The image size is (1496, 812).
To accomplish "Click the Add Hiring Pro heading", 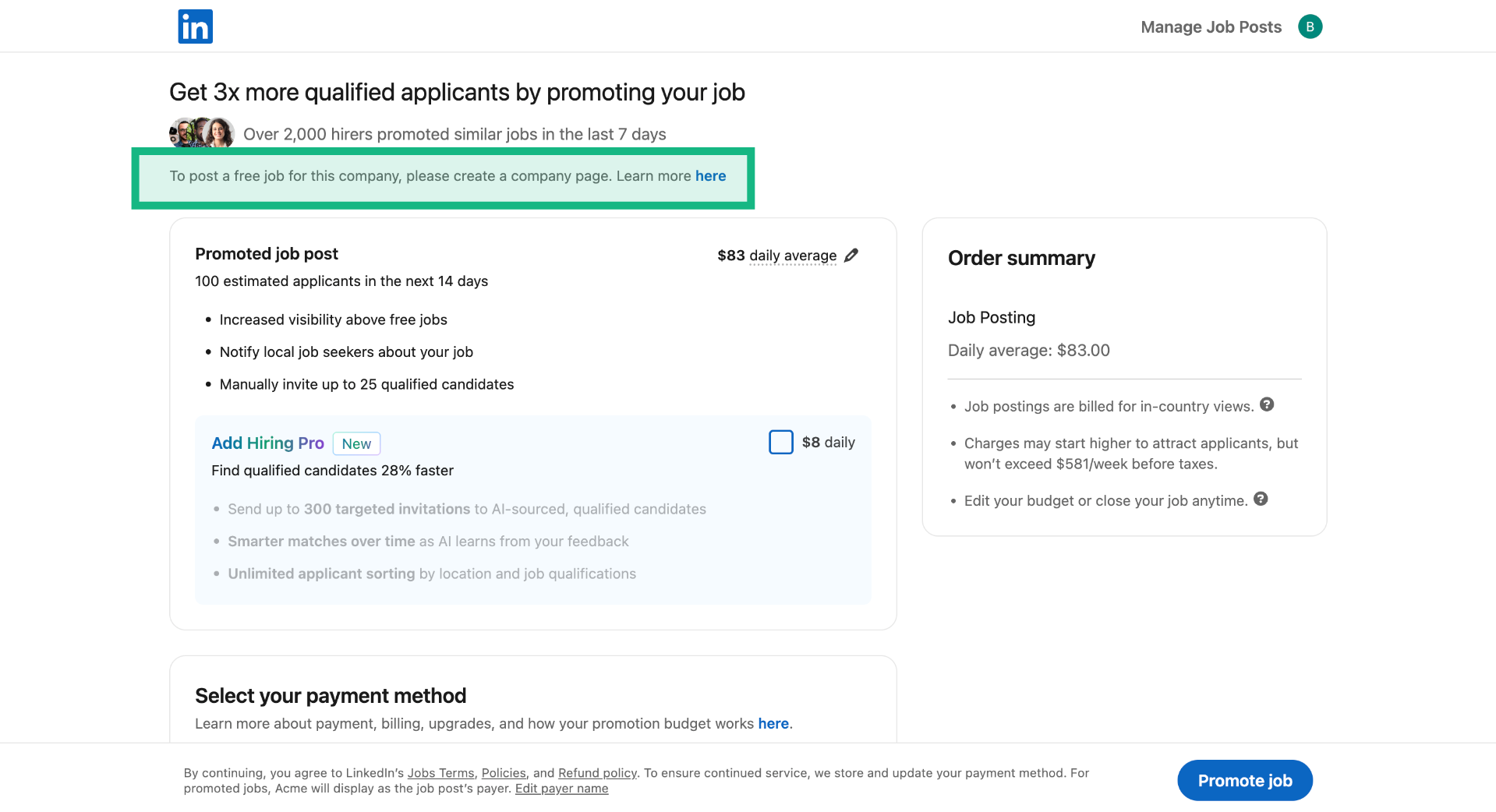I will pos(267,443).
